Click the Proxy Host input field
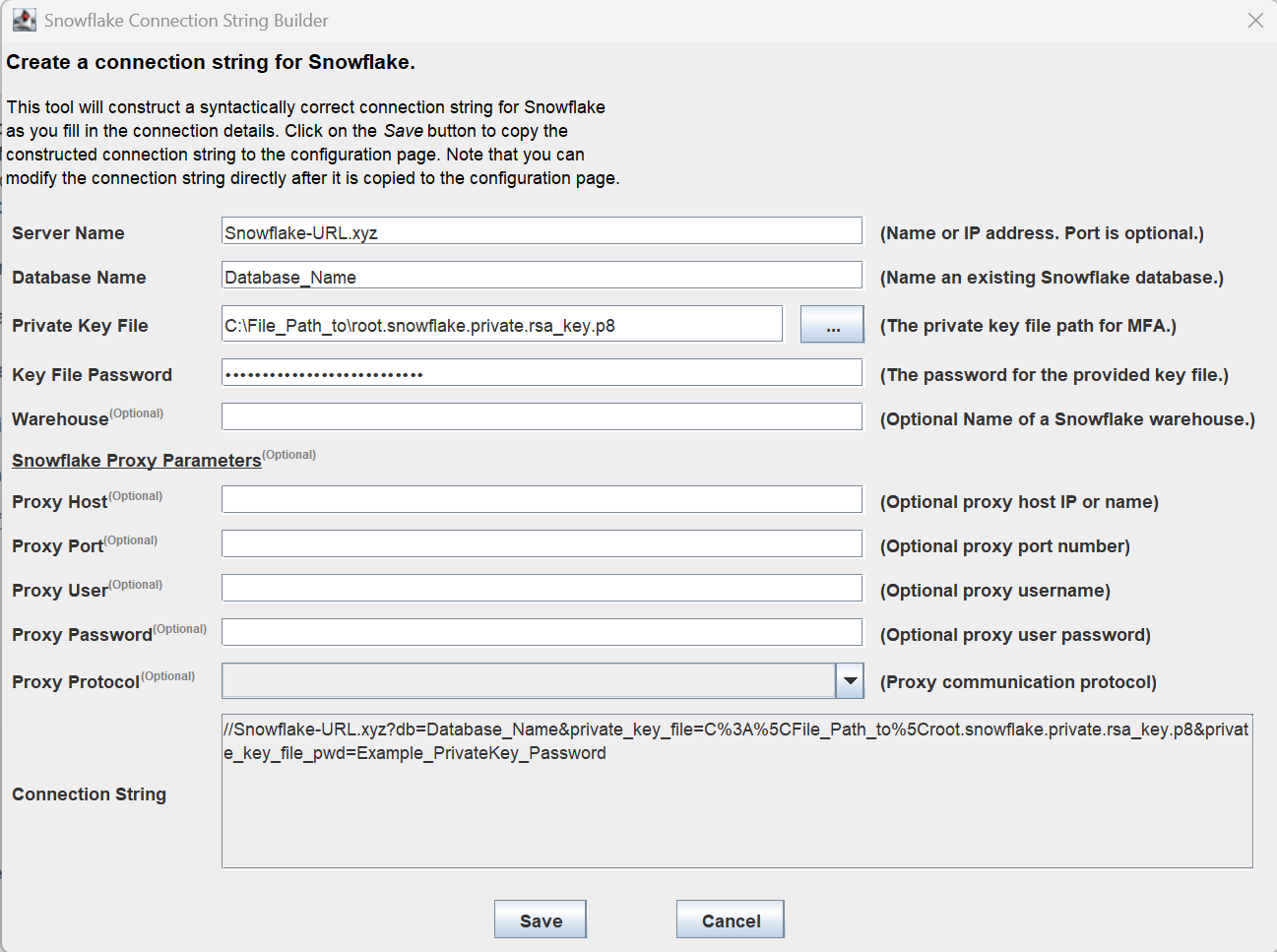 tap(542, 500)
